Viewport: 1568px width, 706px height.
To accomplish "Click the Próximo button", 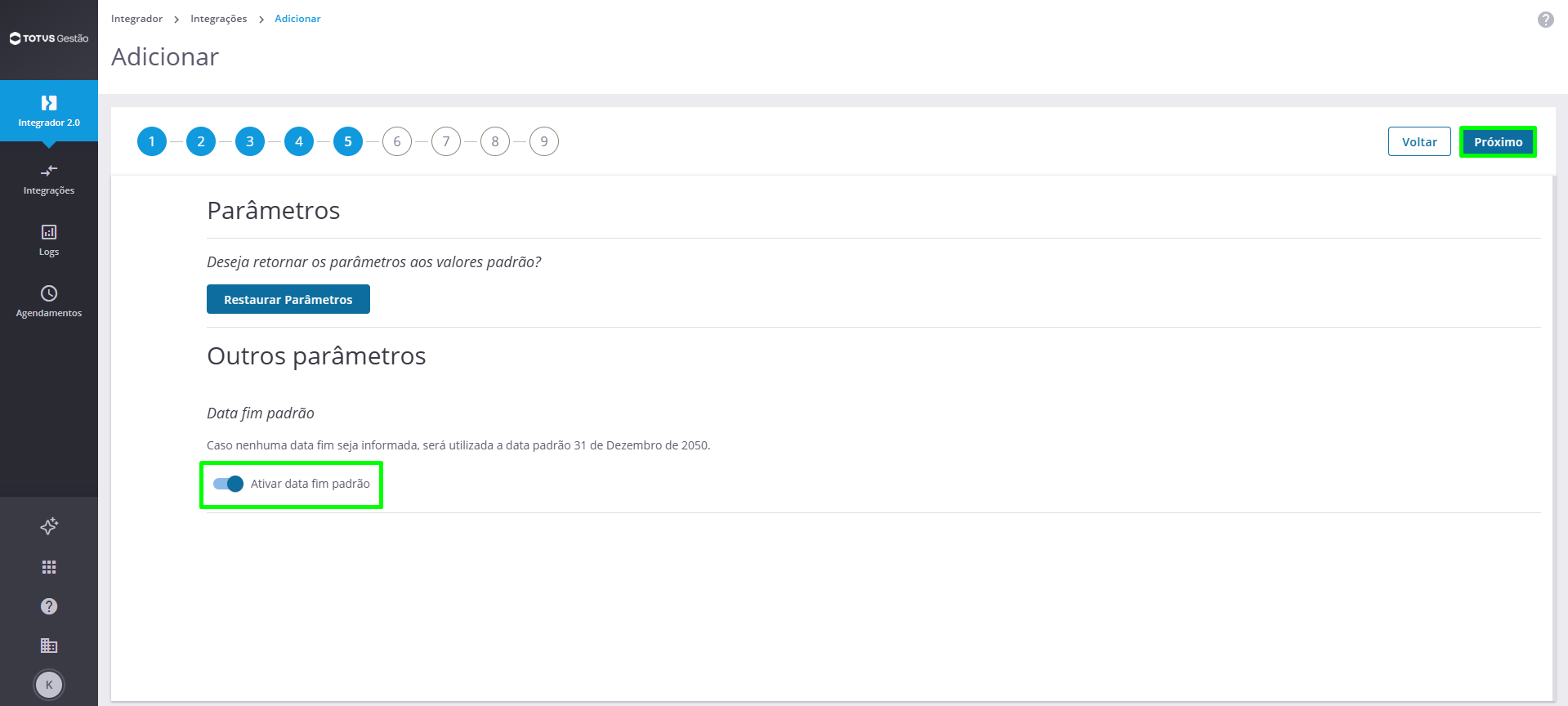I will (x=1499, y=141).
